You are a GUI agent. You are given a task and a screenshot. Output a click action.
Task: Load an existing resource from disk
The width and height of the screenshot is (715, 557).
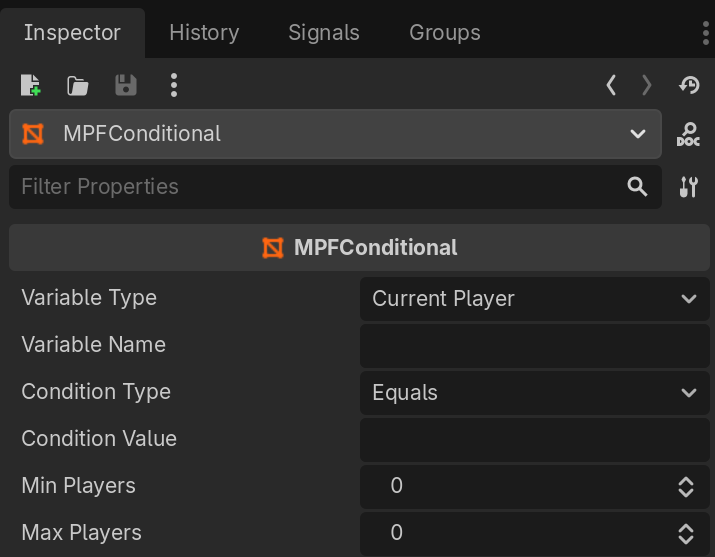pos(78,85)
